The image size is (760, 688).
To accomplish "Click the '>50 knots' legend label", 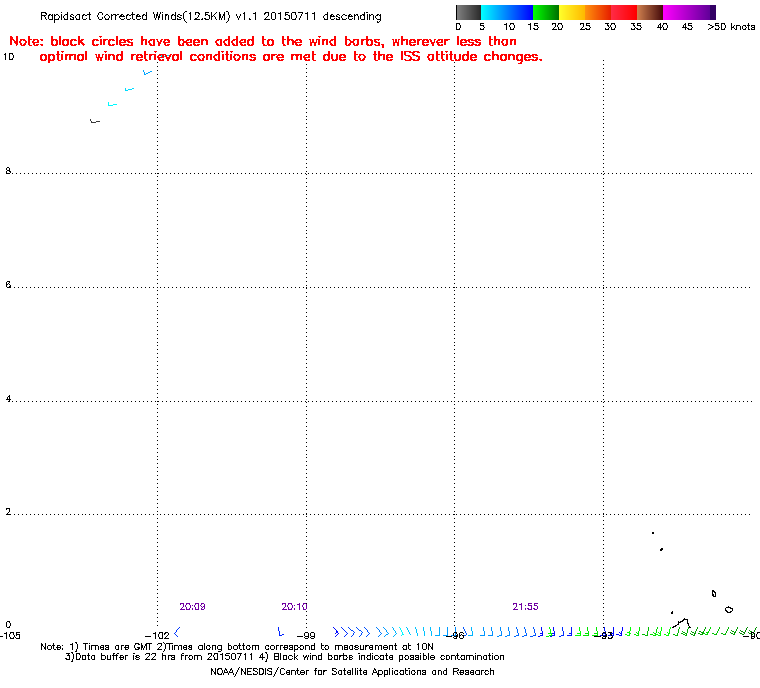I will tap(731, 27).
